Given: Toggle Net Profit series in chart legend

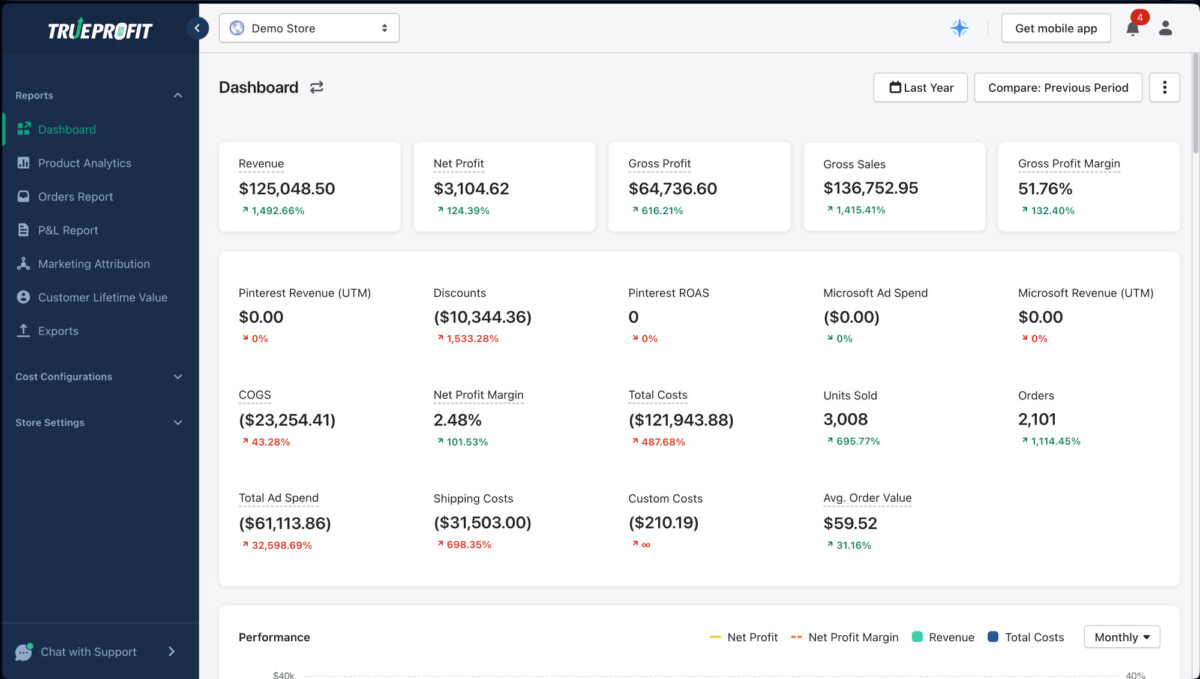Looking at the screenshot, I should [743, 637].
